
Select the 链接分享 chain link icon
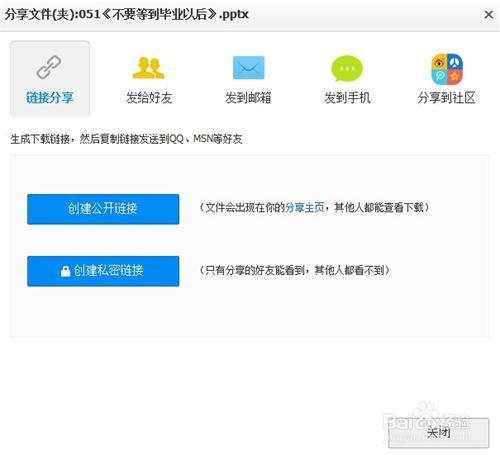pos(49,67)
